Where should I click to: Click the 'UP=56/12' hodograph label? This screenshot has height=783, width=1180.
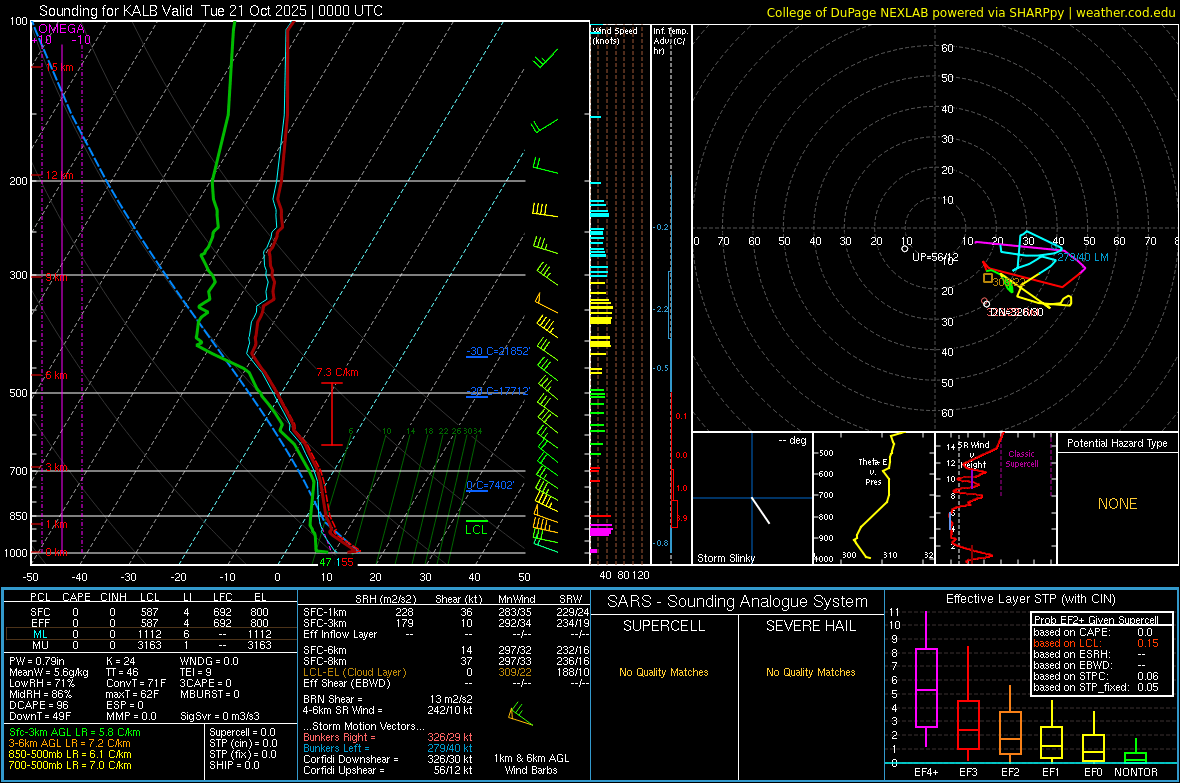click(x=935, y=257)
